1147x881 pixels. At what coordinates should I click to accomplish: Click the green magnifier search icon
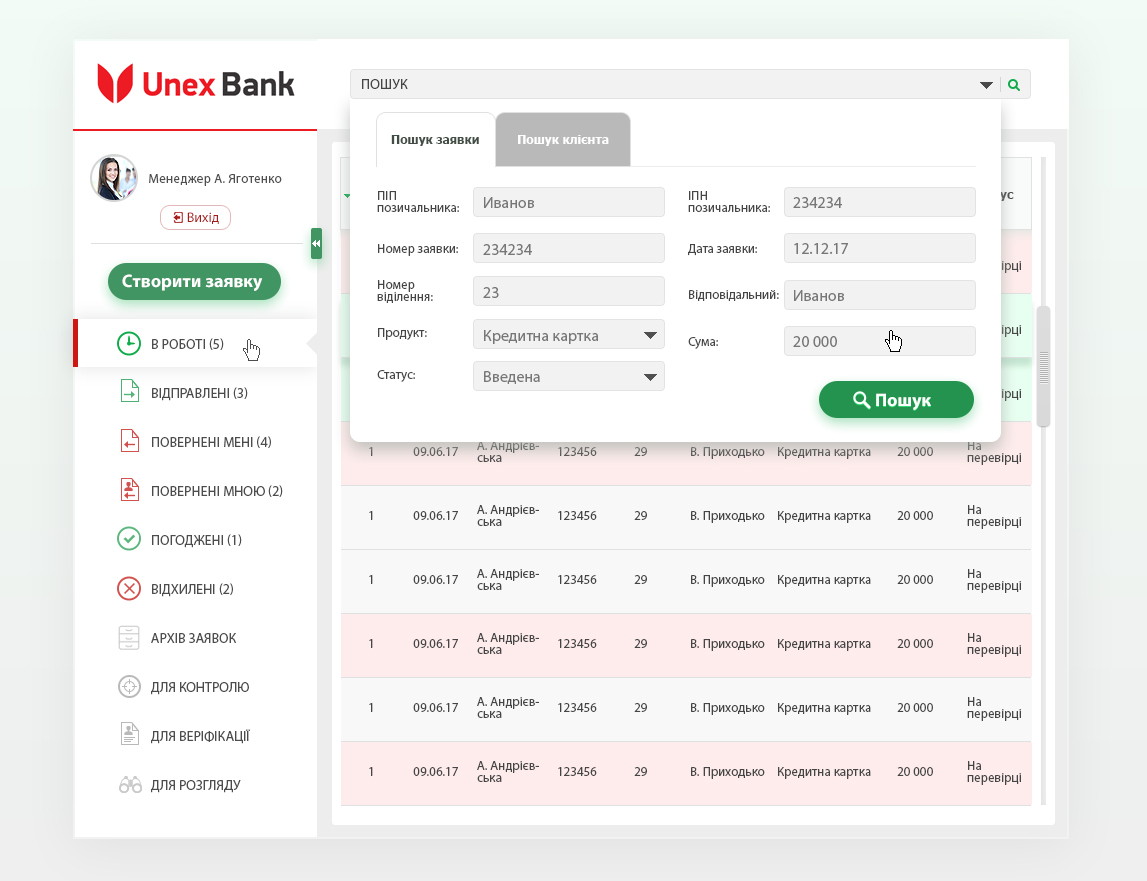1014,85
